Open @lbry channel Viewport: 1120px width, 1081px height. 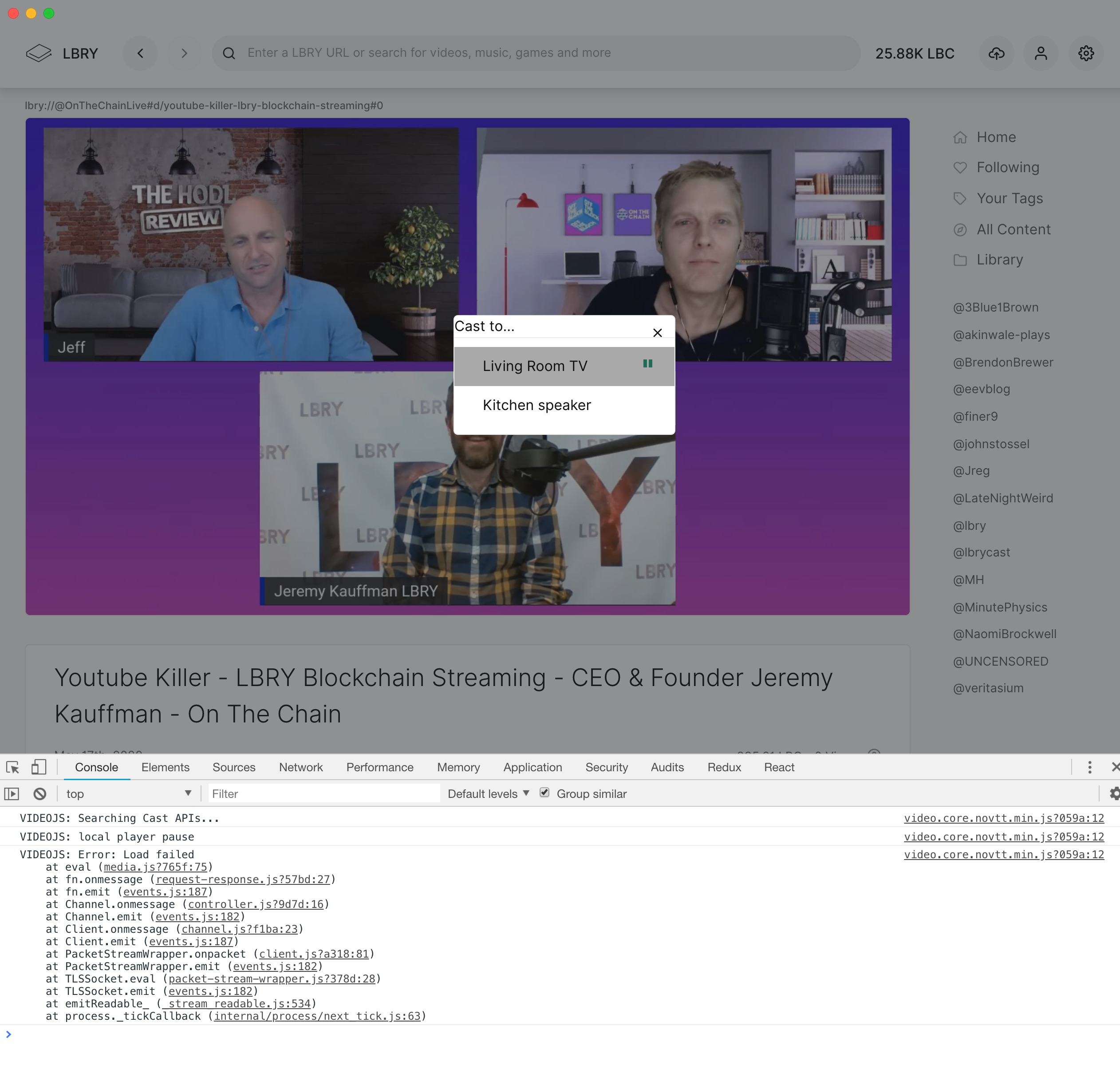[x=969, y=526]
